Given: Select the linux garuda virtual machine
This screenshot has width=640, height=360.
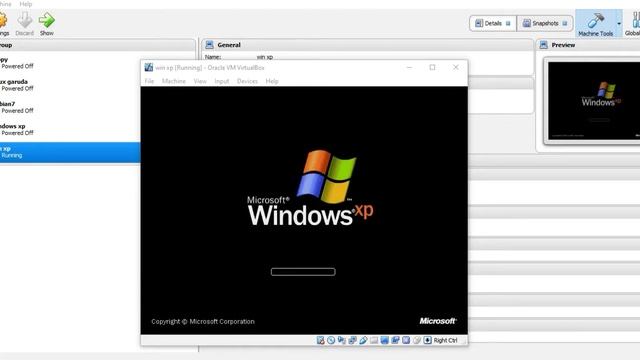Looking at the screenshot, I should point(69,85).
